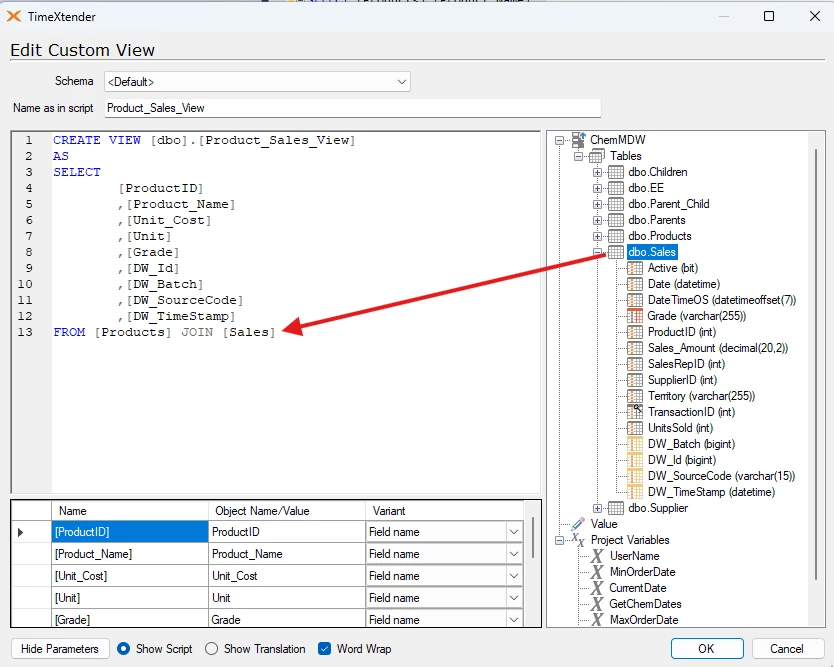834x667 pixels.
Task: Select the Show Script radio button
Action: click(123, 649)
